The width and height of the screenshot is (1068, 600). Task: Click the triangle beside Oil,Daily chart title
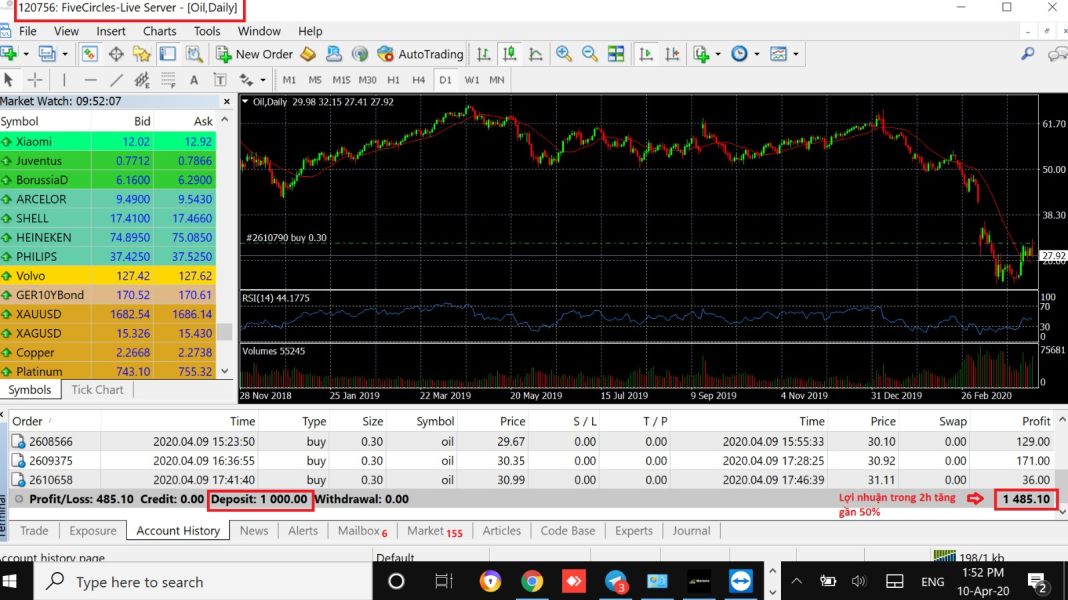pyautogui.click(x=245, y=101)
